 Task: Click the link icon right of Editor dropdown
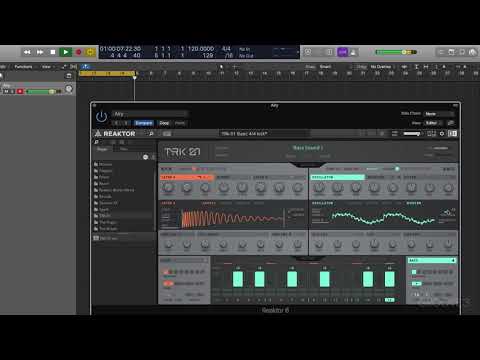[451, 123]
